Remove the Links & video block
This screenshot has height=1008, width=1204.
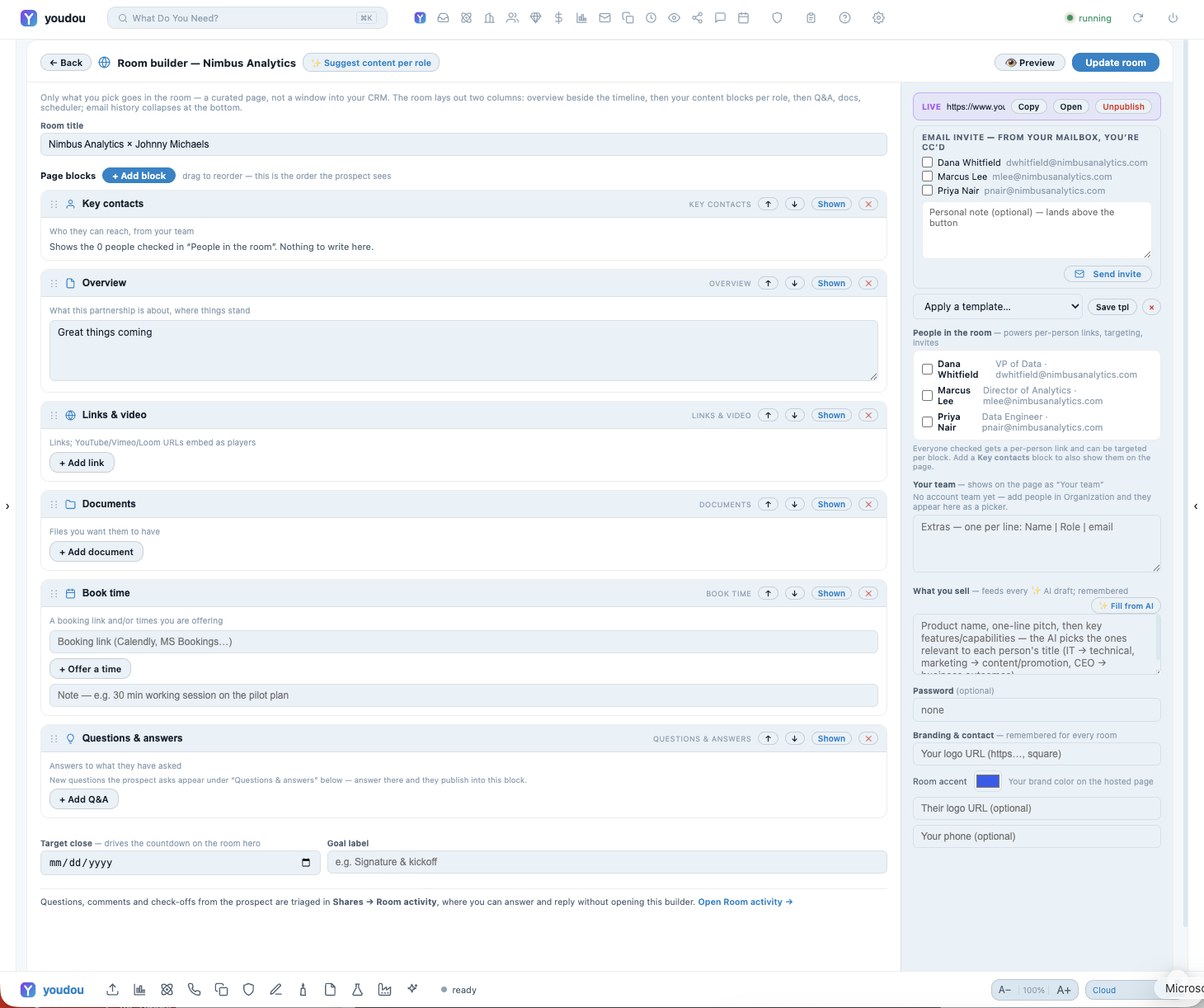point(868,415)
